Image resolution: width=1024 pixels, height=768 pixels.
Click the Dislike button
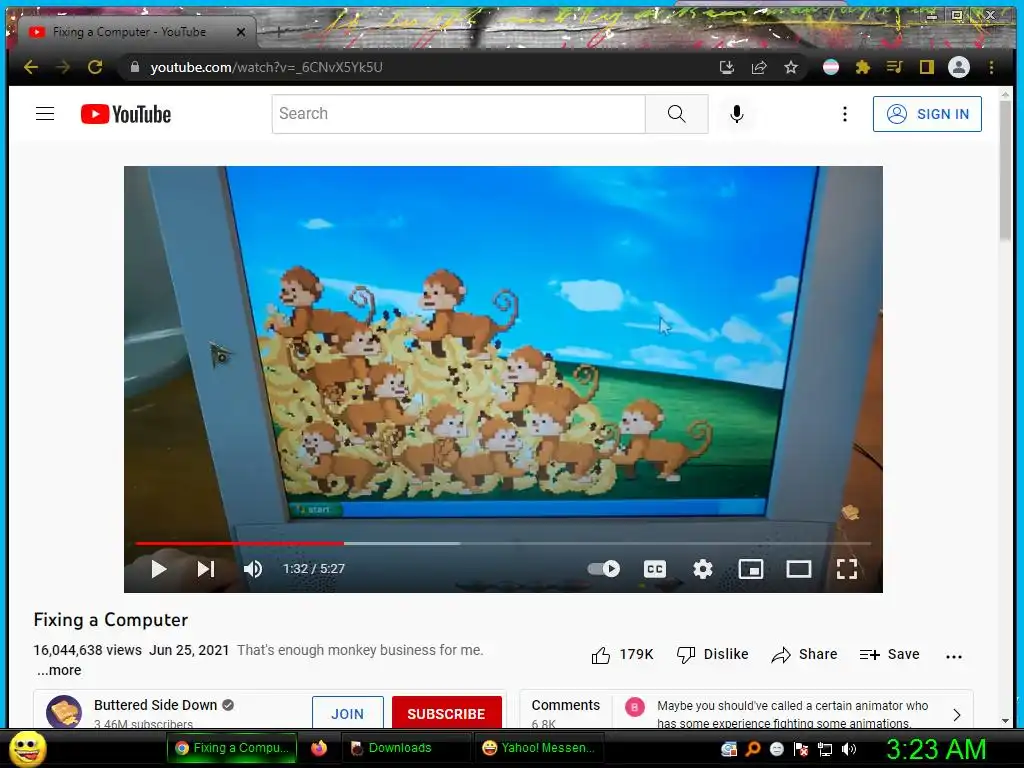pyautogui.click(x=712, y=654)
